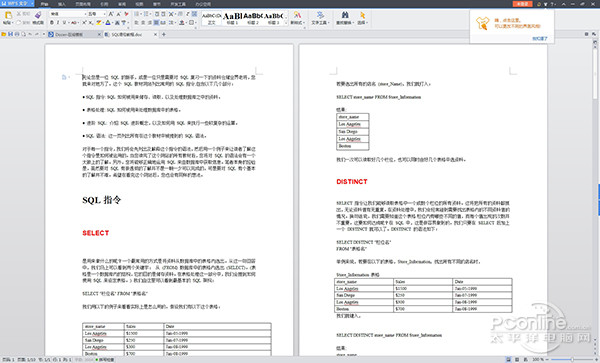Click the Select cursor tool icon
600x363 pixels.
362,15
